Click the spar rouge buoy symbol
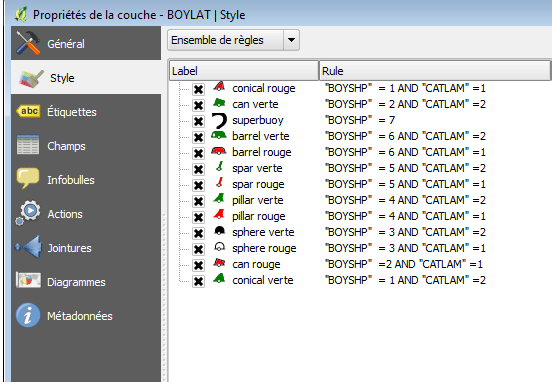552x382 pixels. [x=220, y=182]
